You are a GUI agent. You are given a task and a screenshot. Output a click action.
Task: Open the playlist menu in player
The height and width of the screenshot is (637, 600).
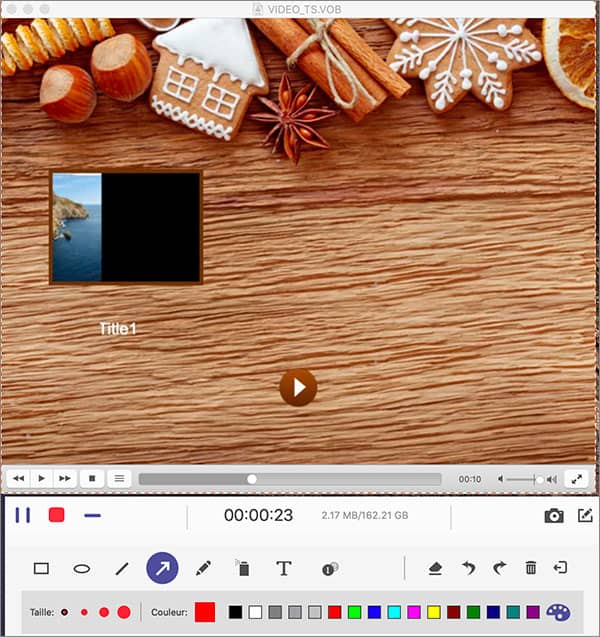tap(119, 479)
